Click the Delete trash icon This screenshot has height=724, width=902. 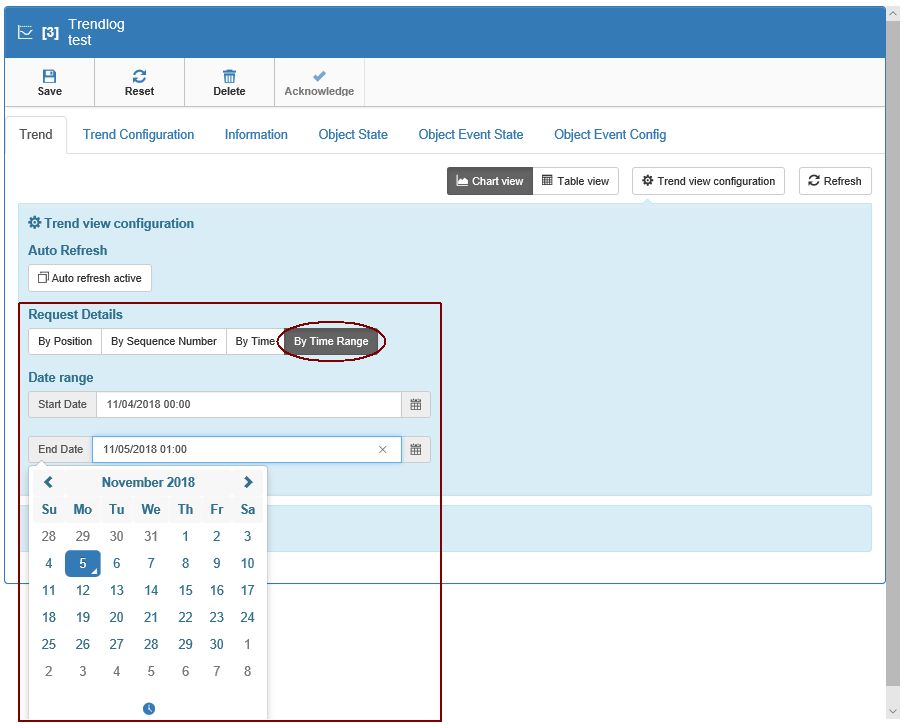[229, 76]
